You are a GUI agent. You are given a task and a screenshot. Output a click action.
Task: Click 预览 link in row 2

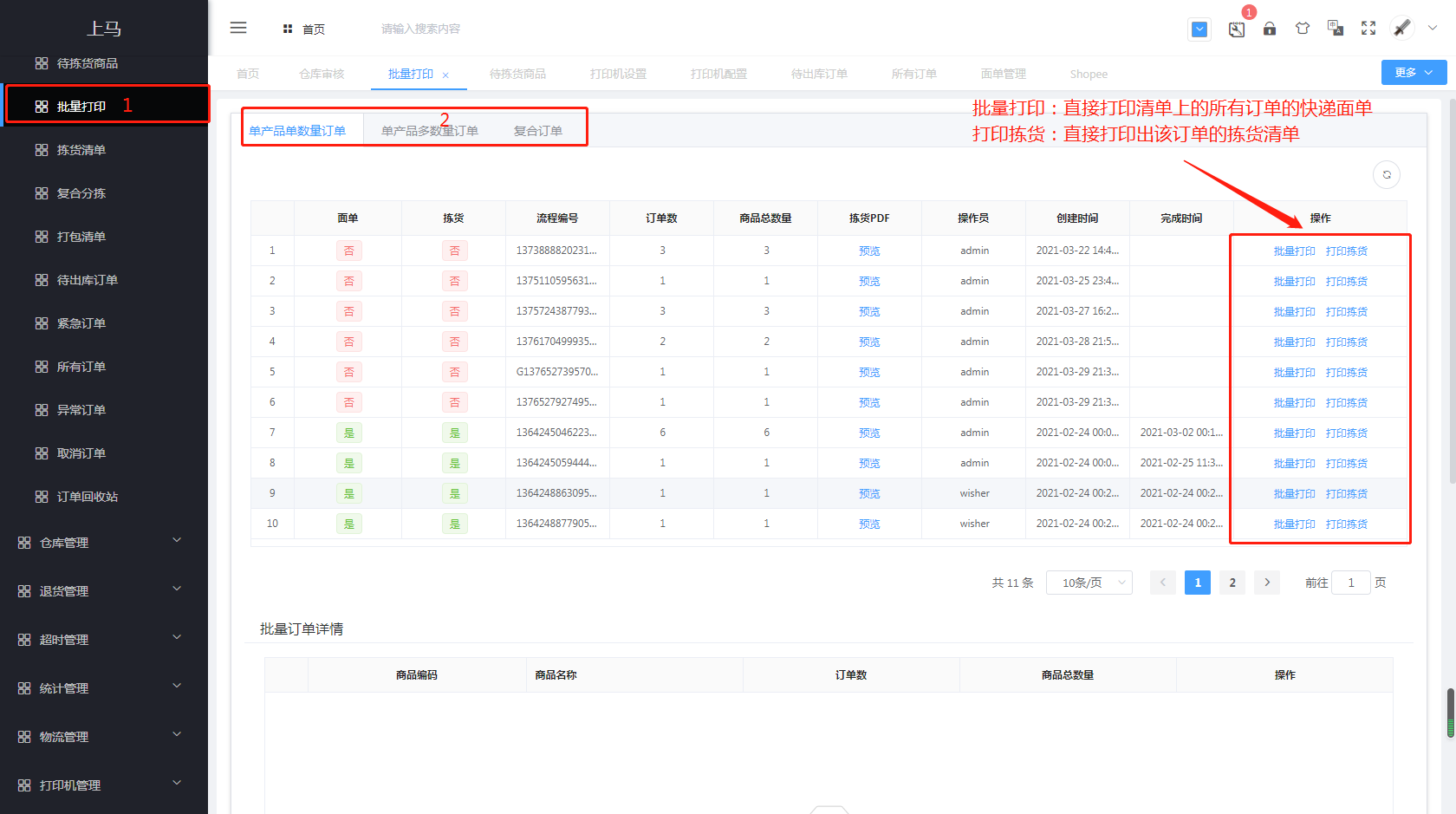tap(869, 282)
